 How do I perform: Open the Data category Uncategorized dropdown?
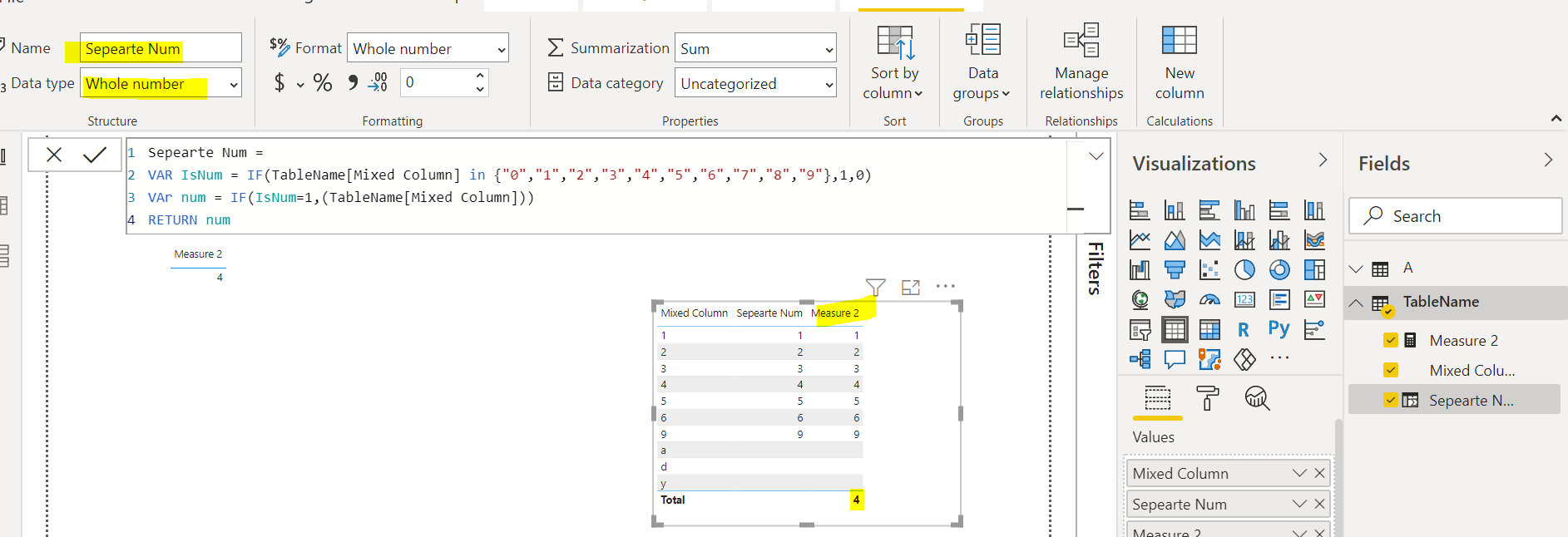755,83
